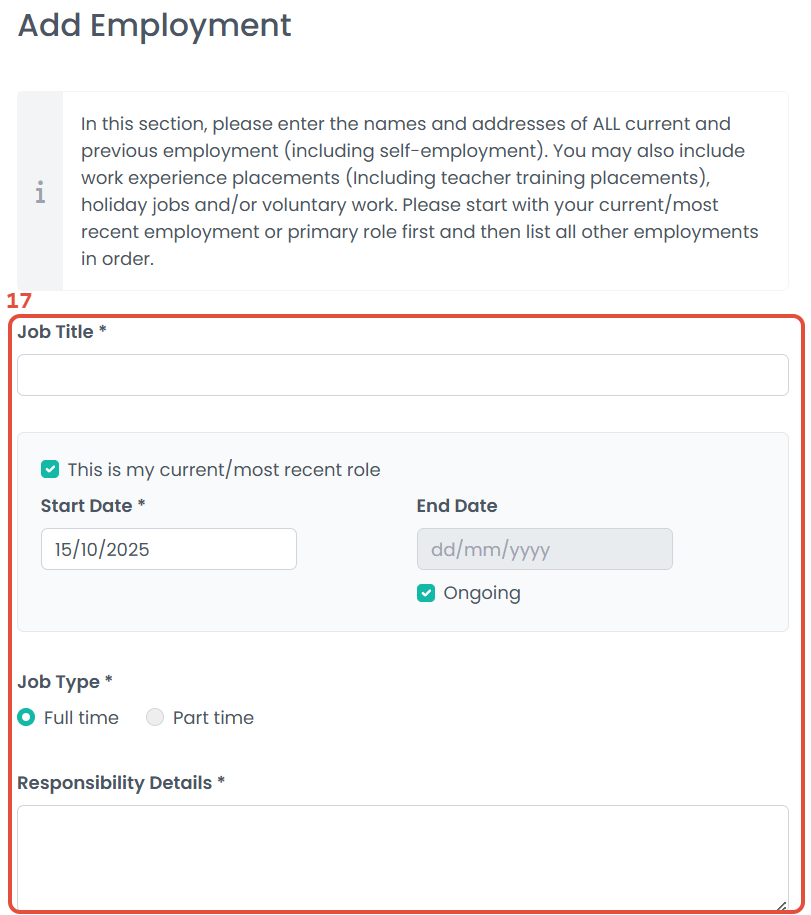The height and width of the screenshot is (915, 811).
Task: Untick the current/most recent role checkbox
Action: 50,469
